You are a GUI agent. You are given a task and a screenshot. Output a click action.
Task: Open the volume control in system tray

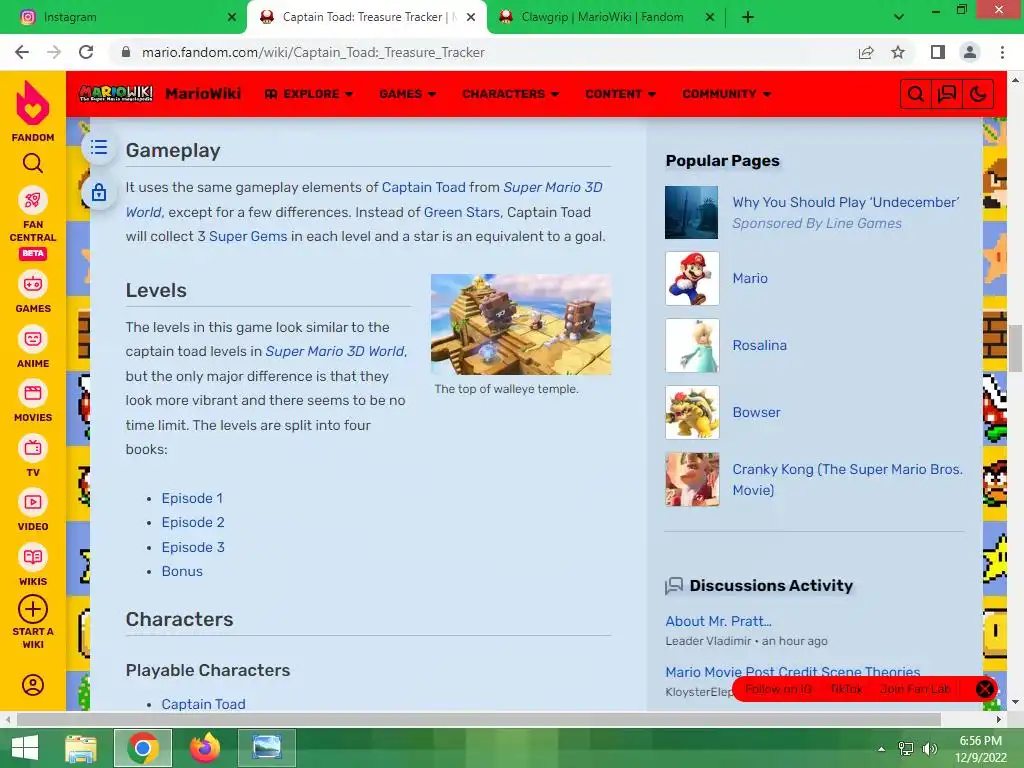[929, 748]
